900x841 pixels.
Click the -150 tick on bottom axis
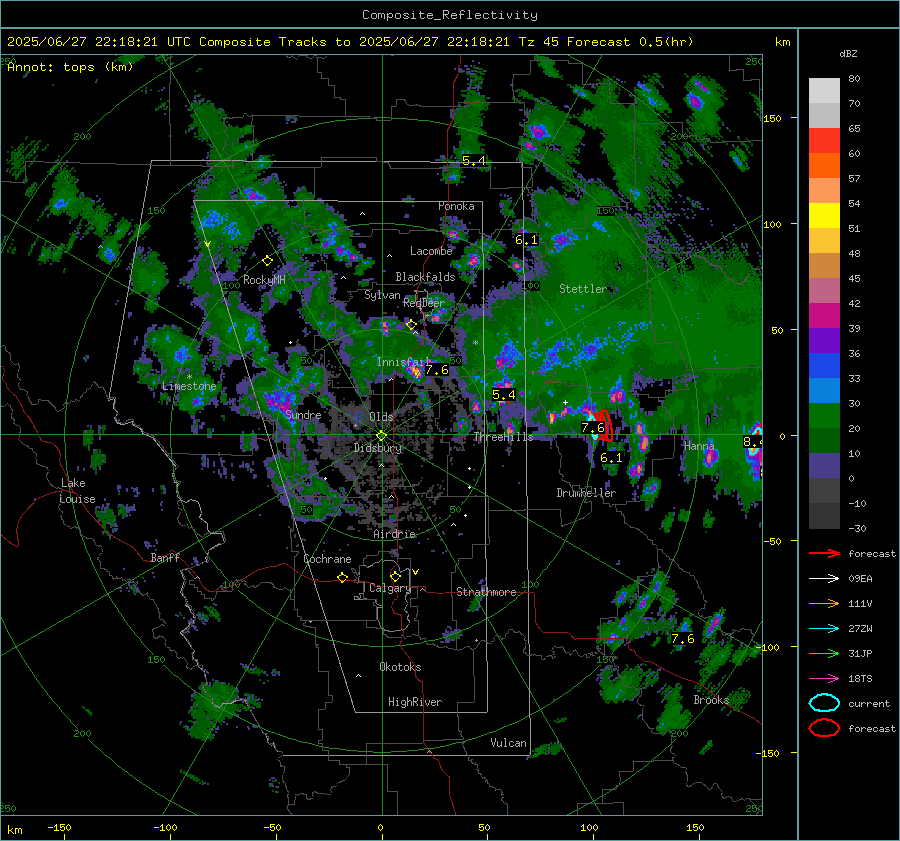59,827
